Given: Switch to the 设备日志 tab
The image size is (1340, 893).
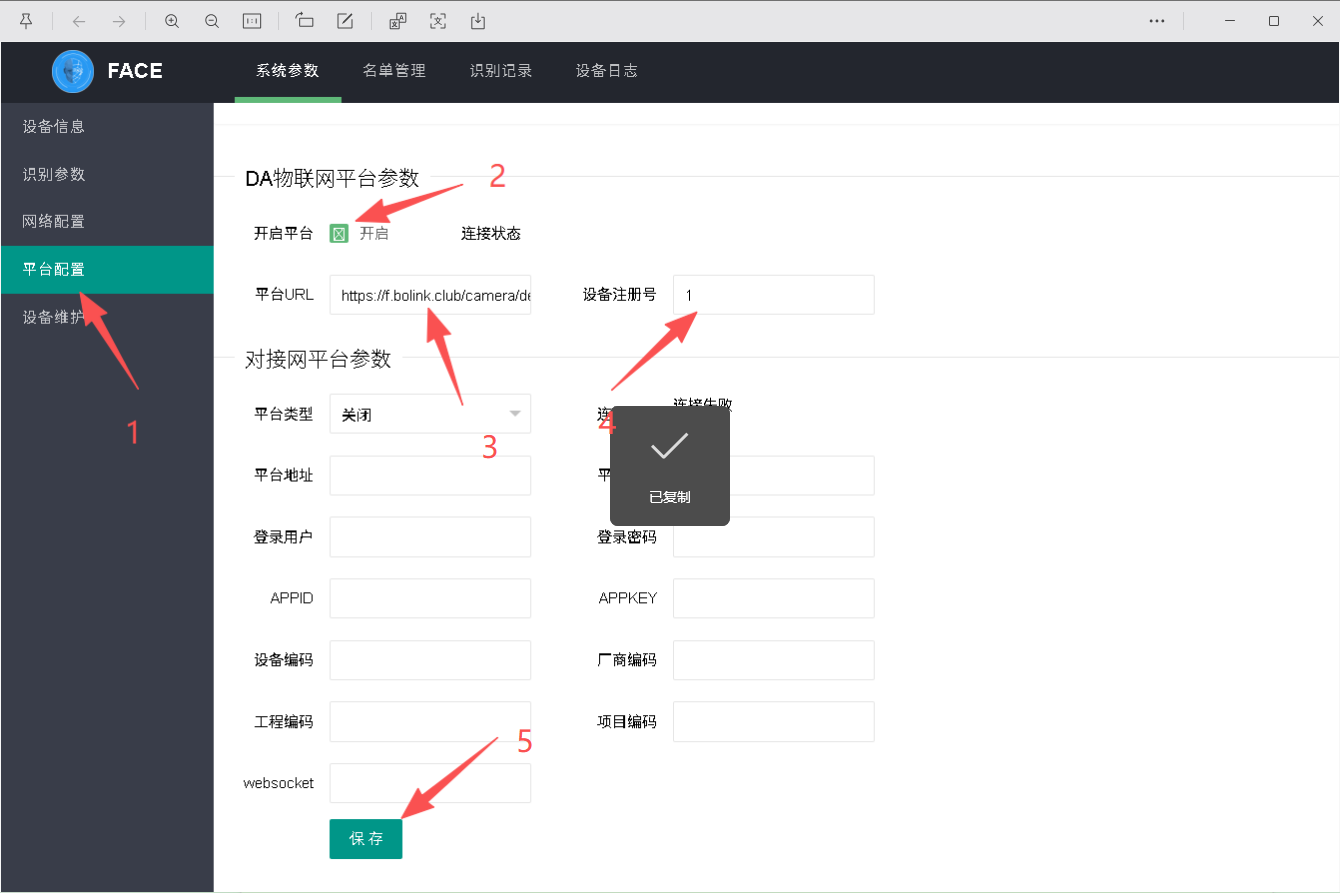Looking at the screenshot, I should (x=607, y=71).
